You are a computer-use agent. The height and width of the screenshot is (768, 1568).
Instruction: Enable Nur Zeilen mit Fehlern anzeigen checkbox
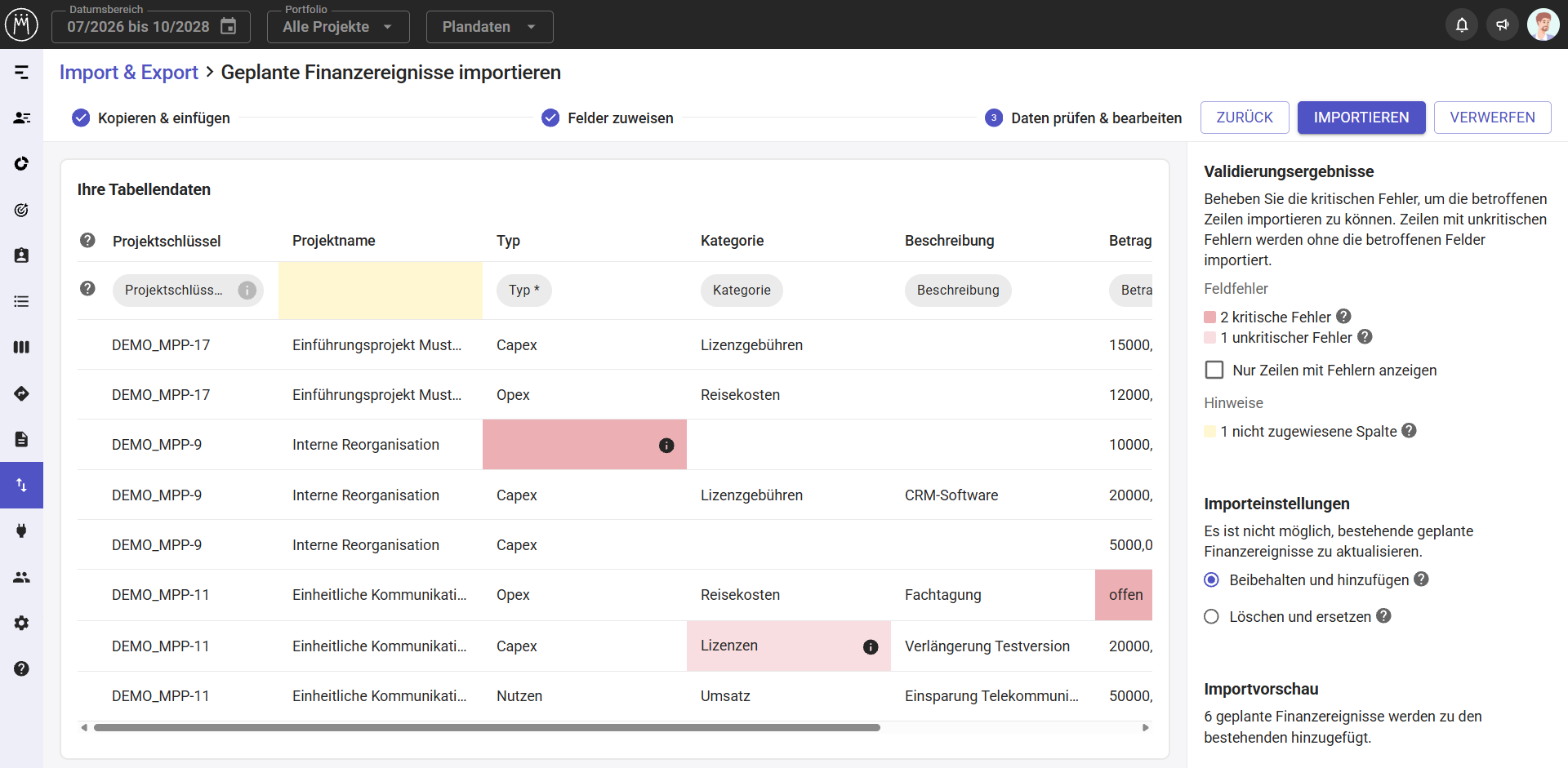(1214, 370)
